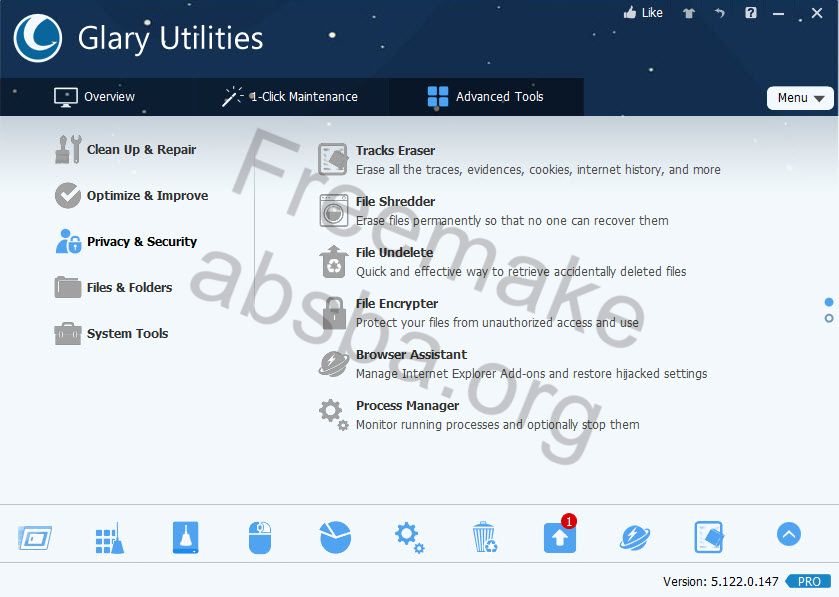Screen dimensions: 839x597
Task: Open Files & Folders category
Action: point(113,287)
